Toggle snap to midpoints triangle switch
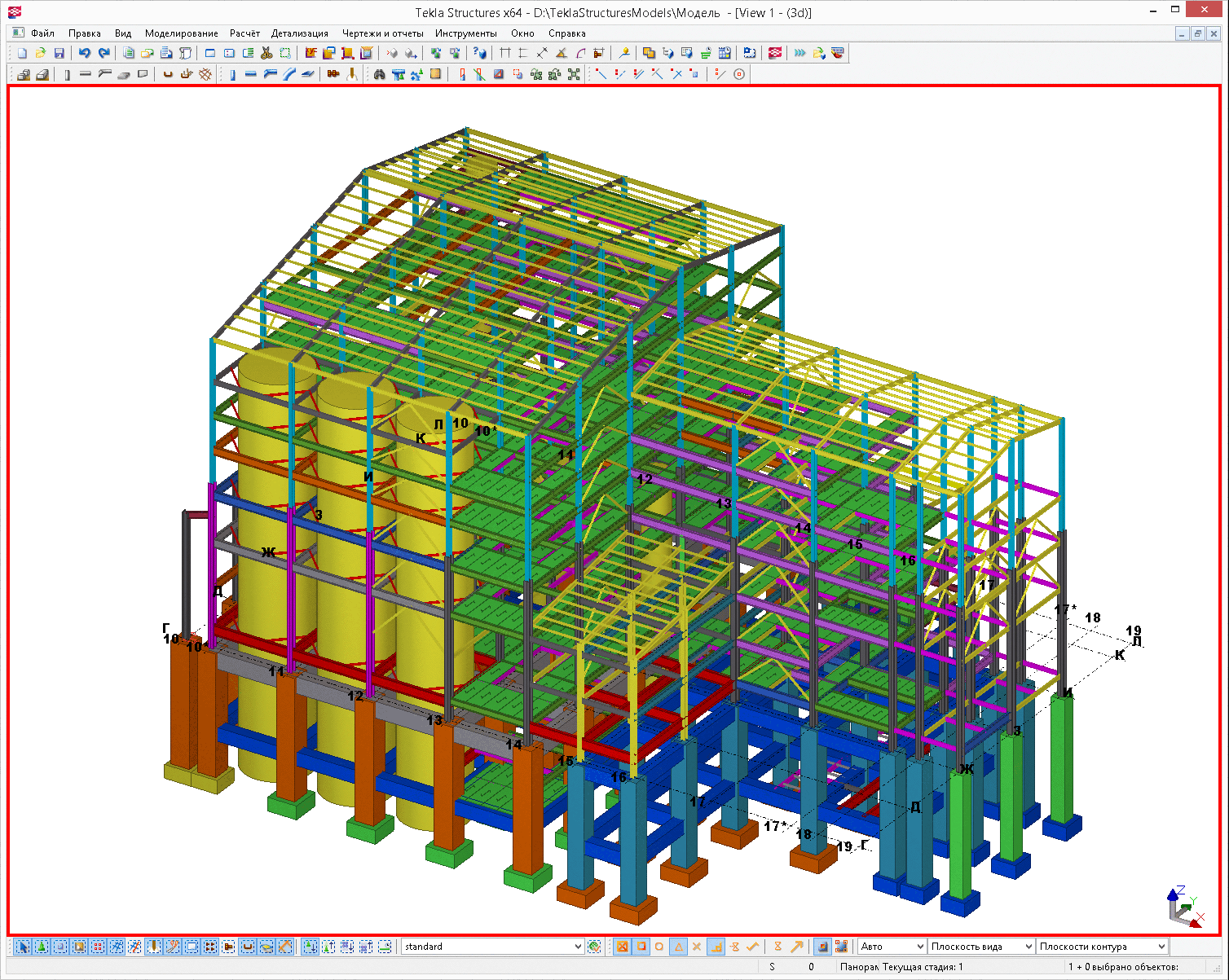The image size is (1229, 980). tap(678, 947)
